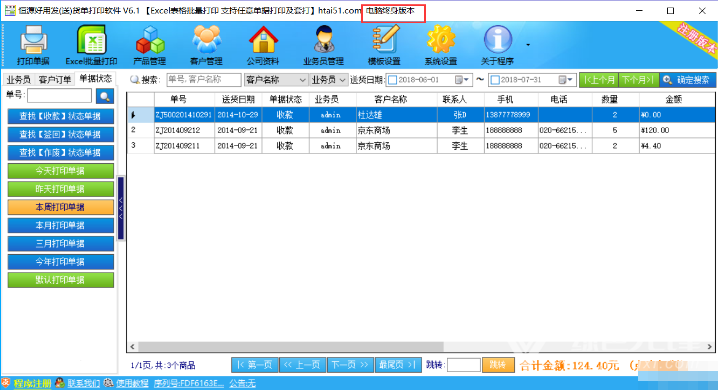Focus the 单号,客户名称 search field

pos(204,80)
